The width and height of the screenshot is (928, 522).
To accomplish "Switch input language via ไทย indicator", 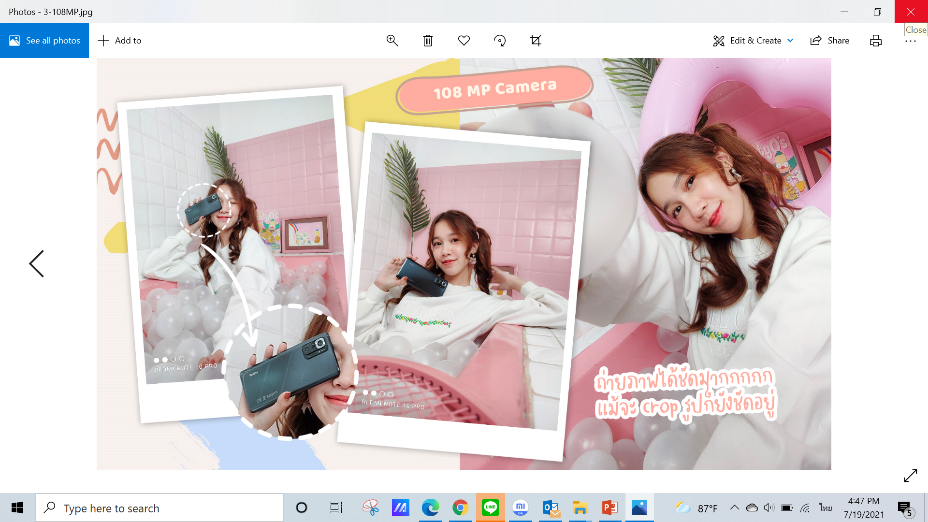I will 826,508.
